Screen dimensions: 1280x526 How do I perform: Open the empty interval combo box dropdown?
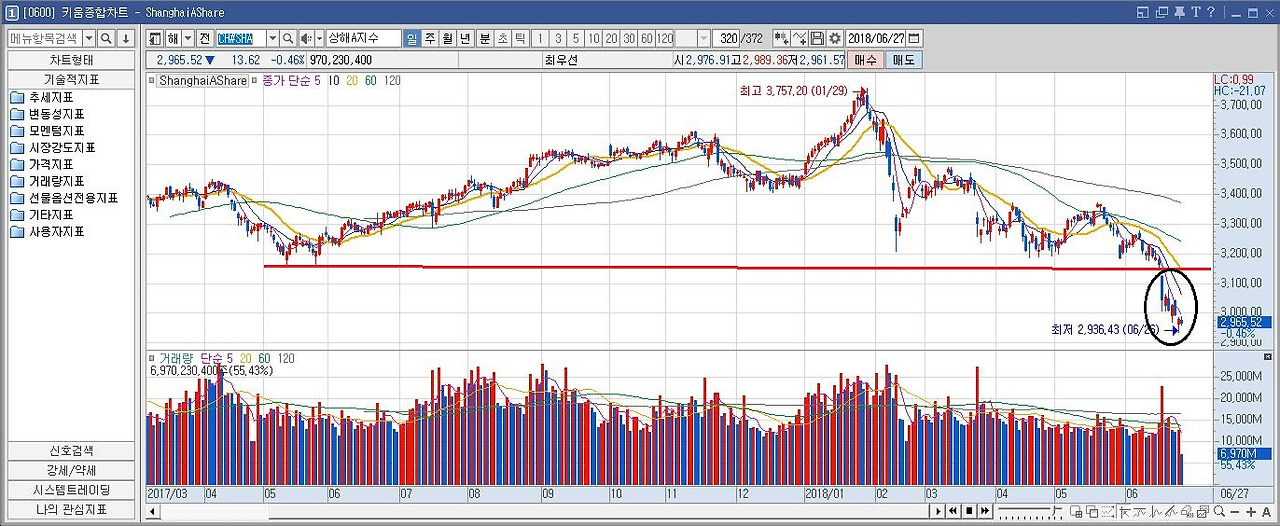(x=704, y=38)
